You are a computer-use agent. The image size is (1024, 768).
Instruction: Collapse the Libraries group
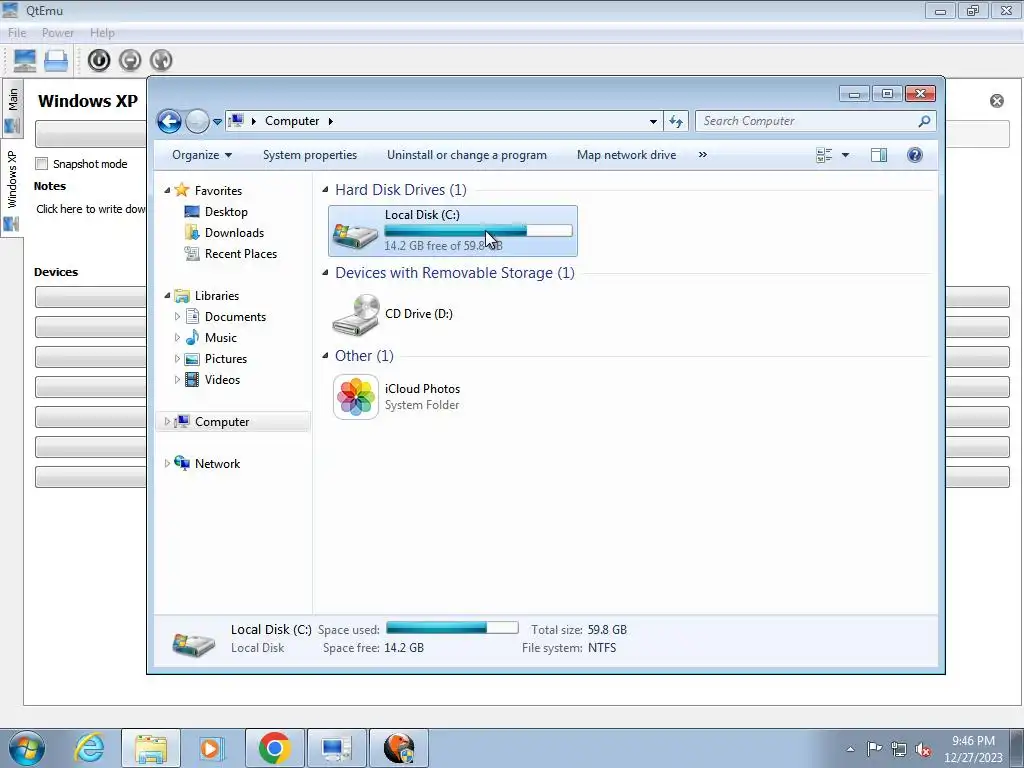(x=167, y=295)
